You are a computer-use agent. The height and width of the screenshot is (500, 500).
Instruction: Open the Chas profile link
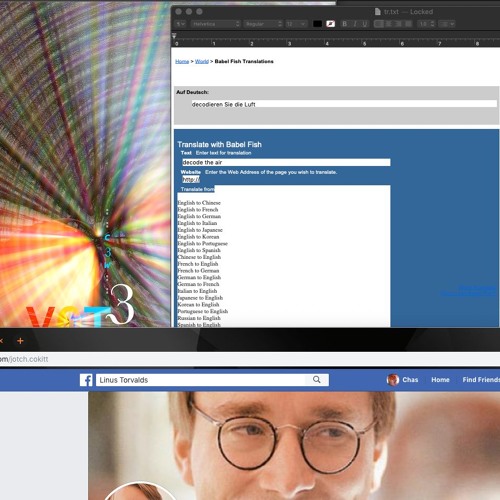410,380
